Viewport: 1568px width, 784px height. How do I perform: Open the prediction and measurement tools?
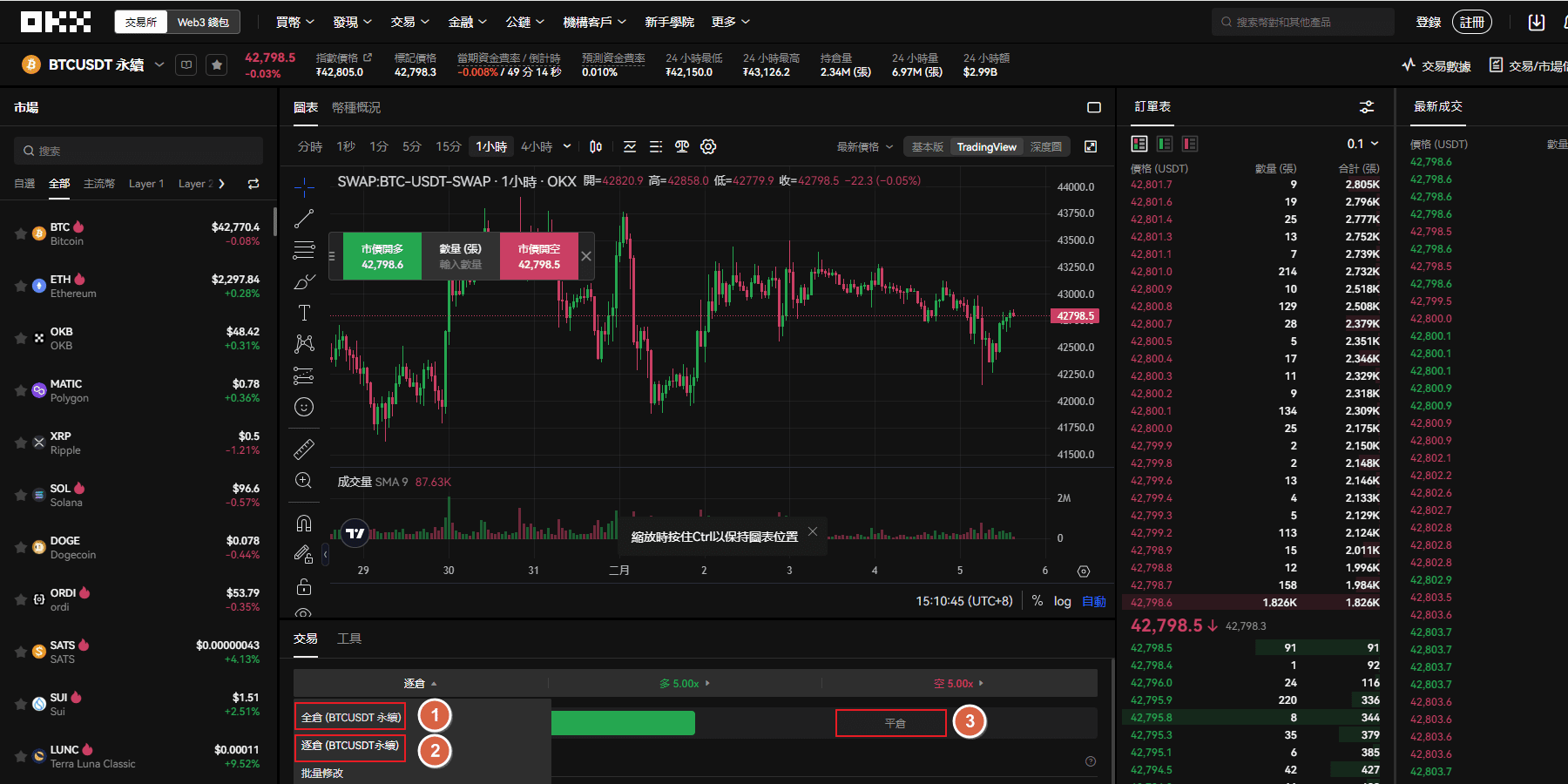(x=304, y=375)
